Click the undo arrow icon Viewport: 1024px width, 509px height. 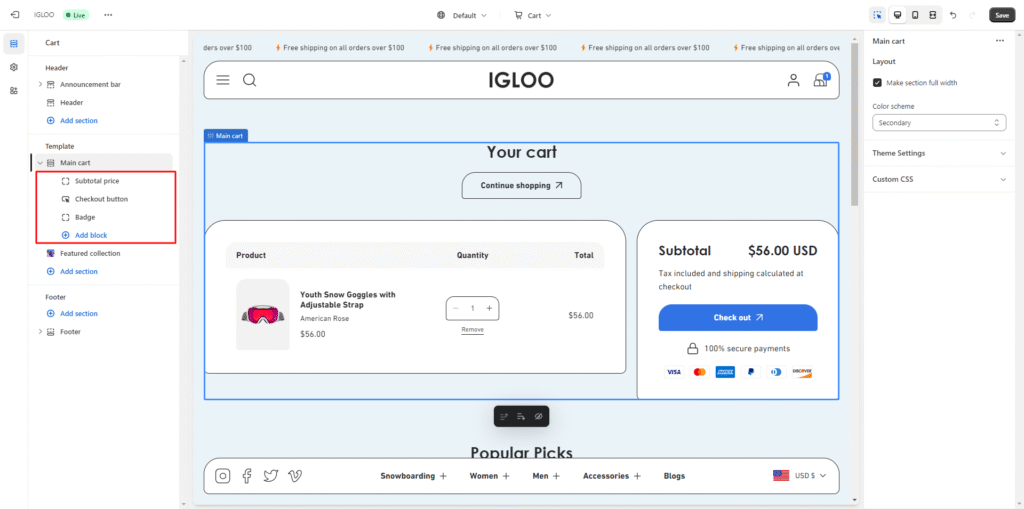tap(953, 15)
